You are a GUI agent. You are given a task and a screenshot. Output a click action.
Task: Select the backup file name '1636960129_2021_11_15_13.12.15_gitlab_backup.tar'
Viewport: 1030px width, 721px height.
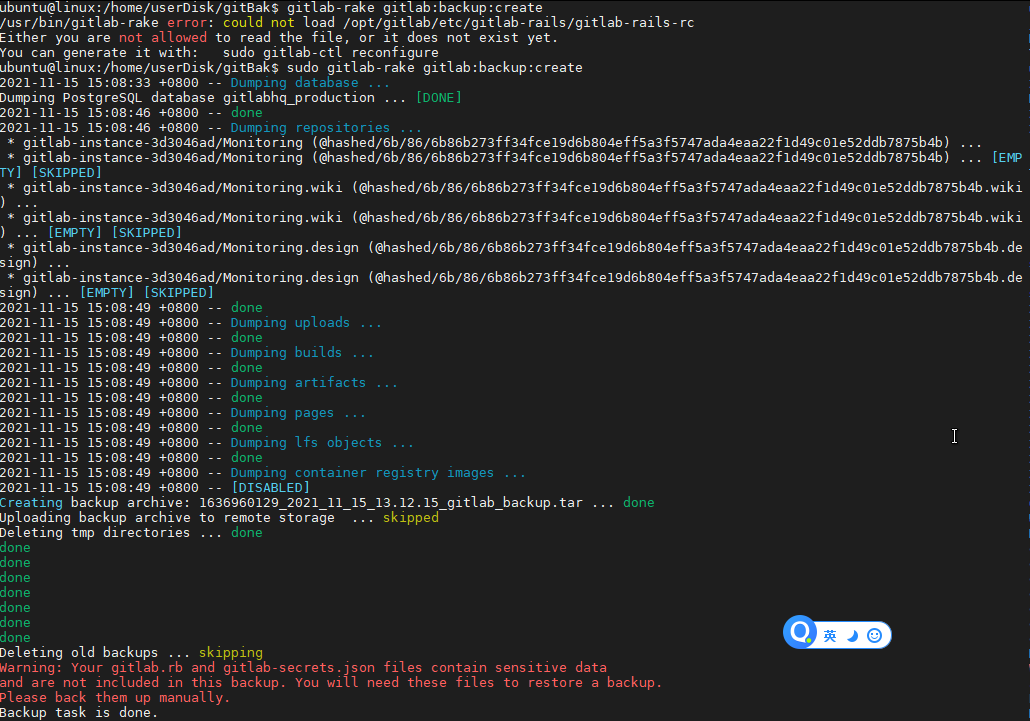pos(390,503)
